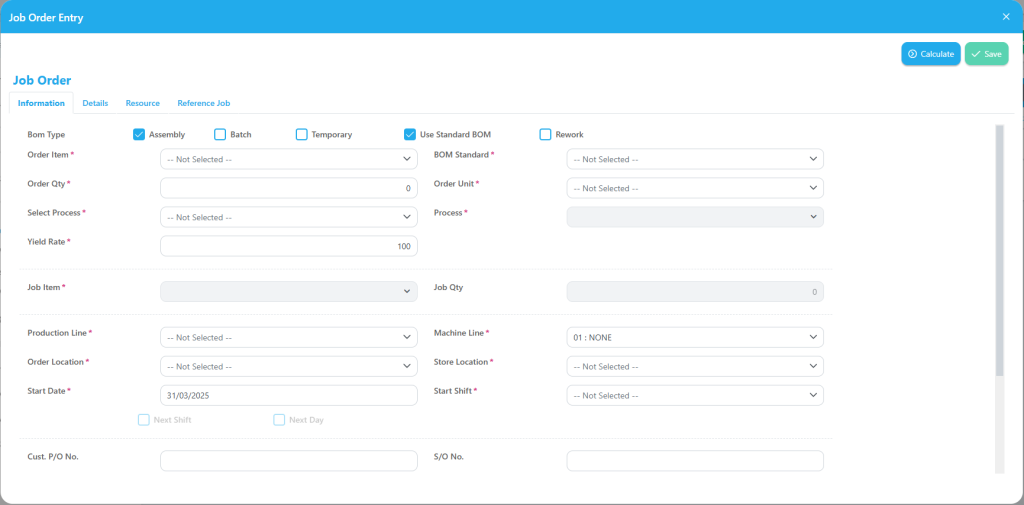Change the Machine Line selection

[x=695, y=337]
